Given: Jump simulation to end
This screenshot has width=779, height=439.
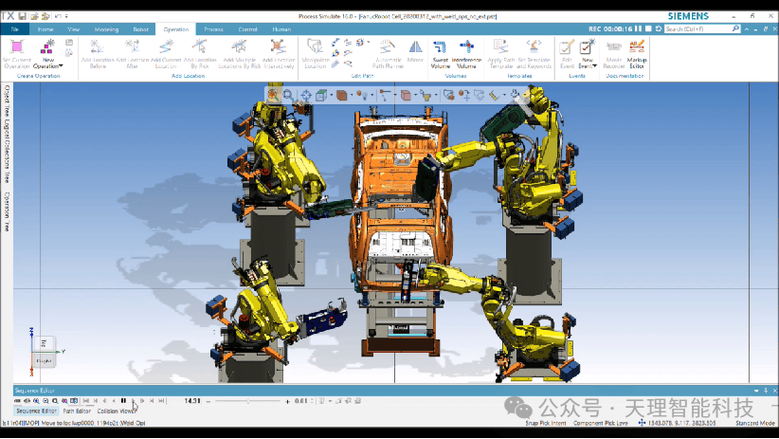Looking at the screenshot, I should point(161,401).
